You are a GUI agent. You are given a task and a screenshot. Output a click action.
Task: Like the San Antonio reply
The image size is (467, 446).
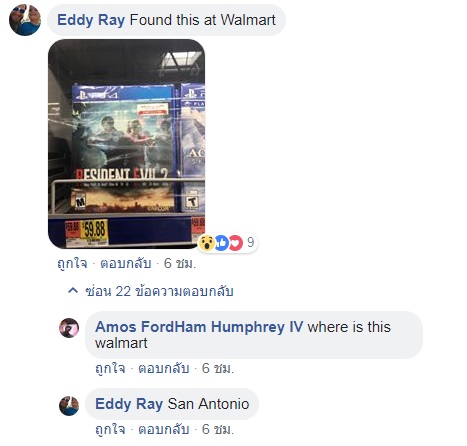110,429
